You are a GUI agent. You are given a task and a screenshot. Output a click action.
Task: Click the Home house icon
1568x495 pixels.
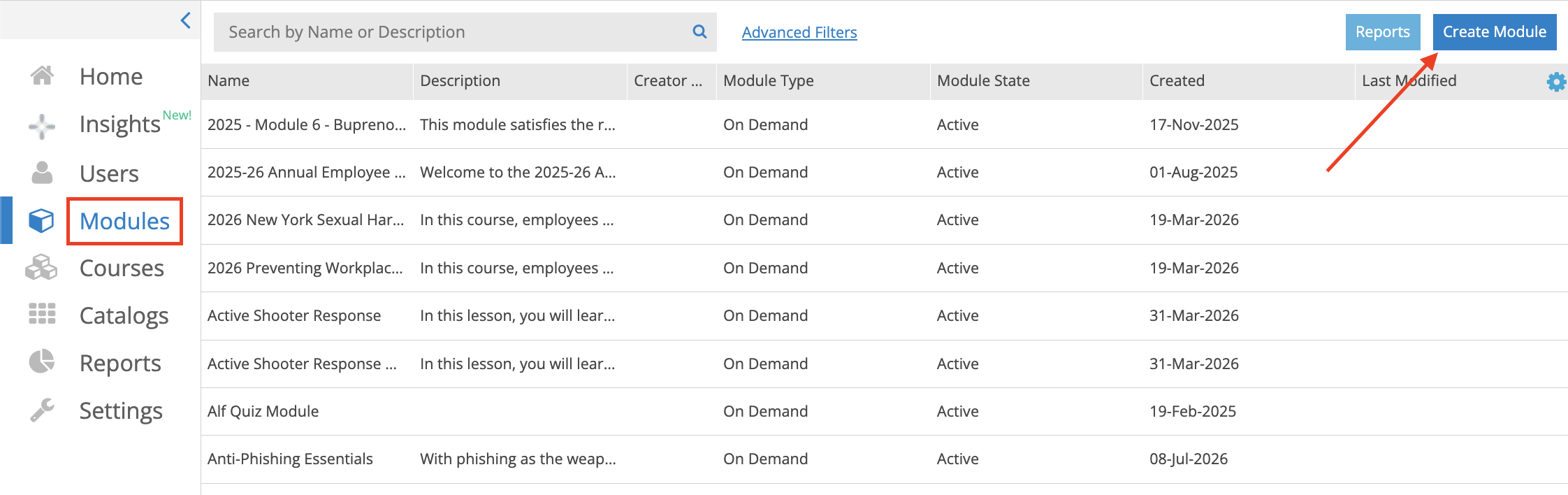[42, 76]
